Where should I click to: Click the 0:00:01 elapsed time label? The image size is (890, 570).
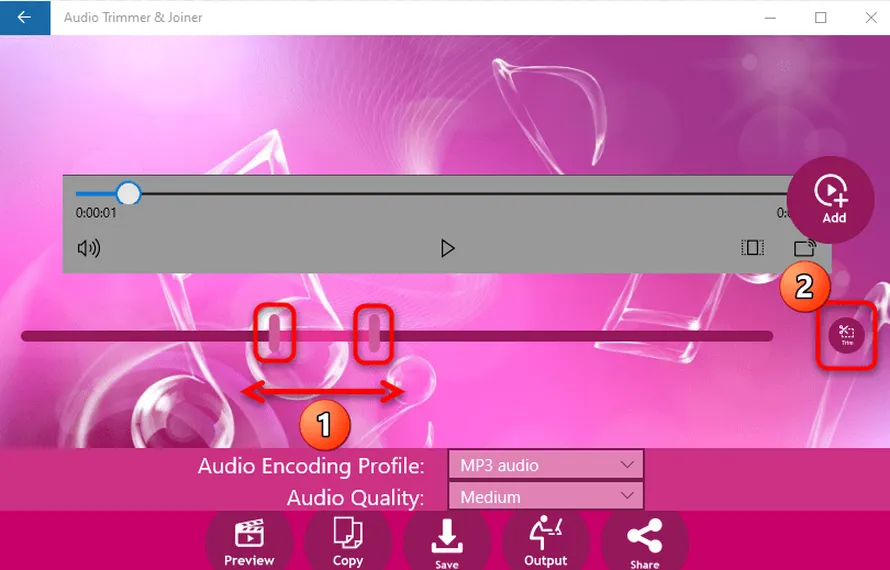point(96,213)
